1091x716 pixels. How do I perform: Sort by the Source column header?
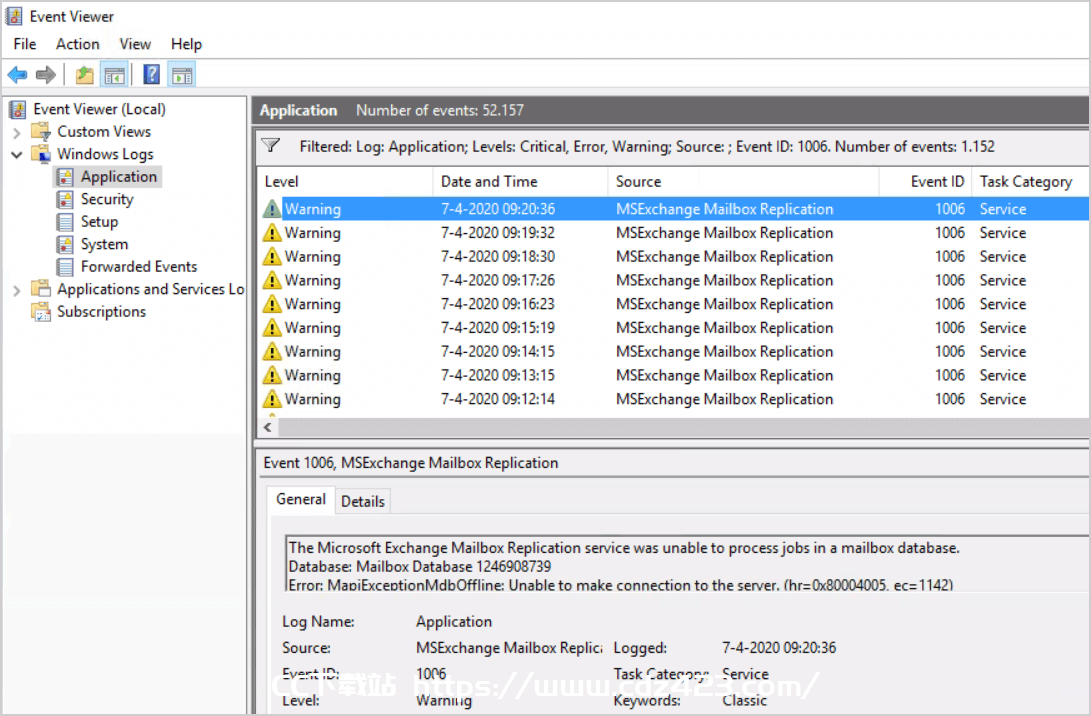coord(743,182)
